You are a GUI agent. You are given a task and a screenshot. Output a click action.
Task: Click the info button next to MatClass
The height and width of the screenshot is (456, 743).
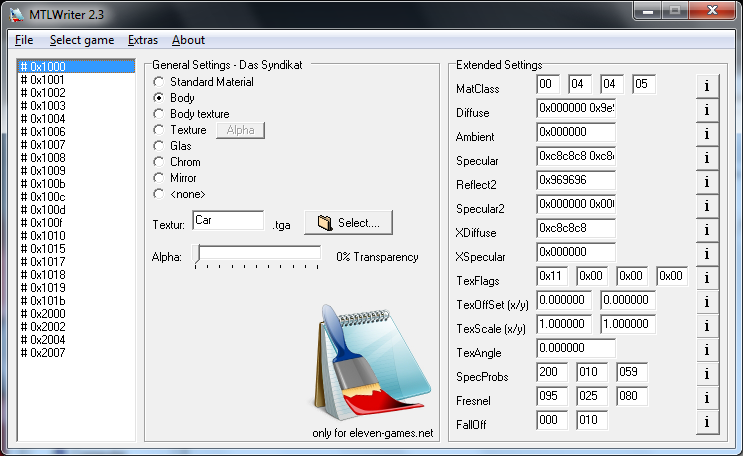click(x=707, y=86)
